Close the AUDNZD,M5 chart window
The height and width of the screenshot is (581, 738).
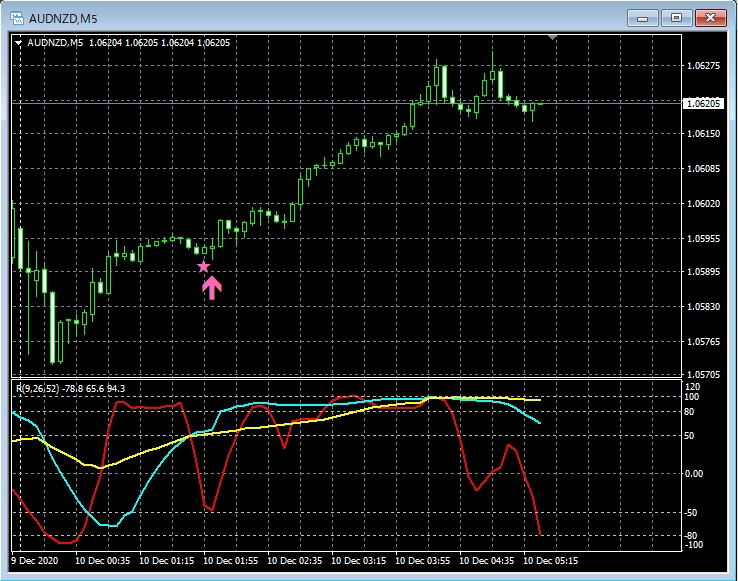tap(710, 17)
